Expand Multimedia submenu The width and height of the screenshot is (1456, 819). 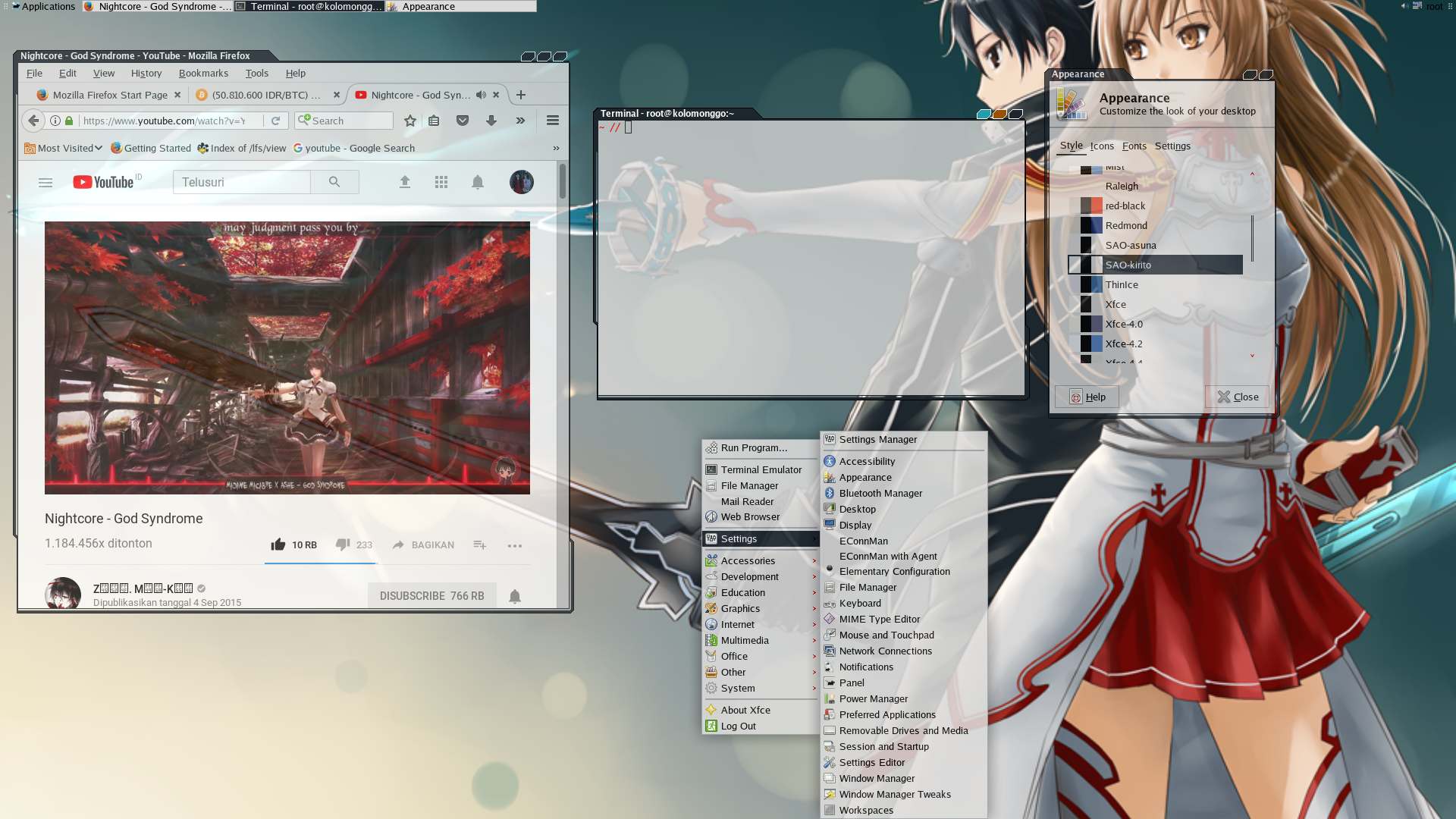click(x=761, y=640)
